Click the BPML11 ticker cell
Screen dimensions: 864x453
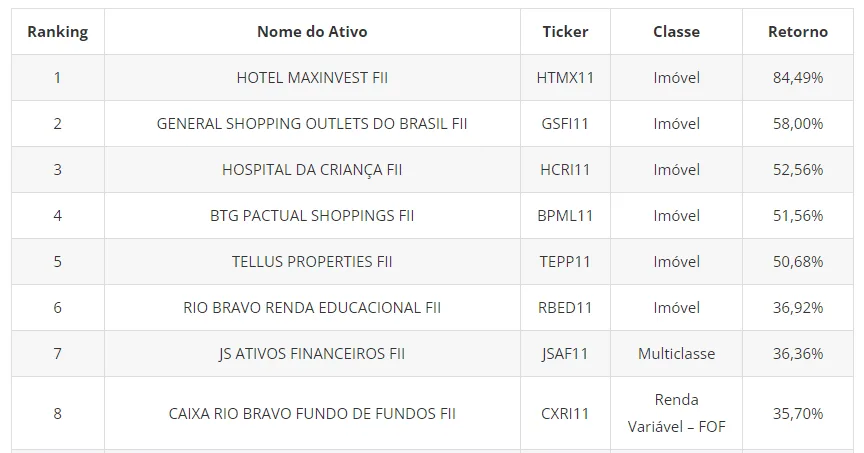(x=565, y=215)
